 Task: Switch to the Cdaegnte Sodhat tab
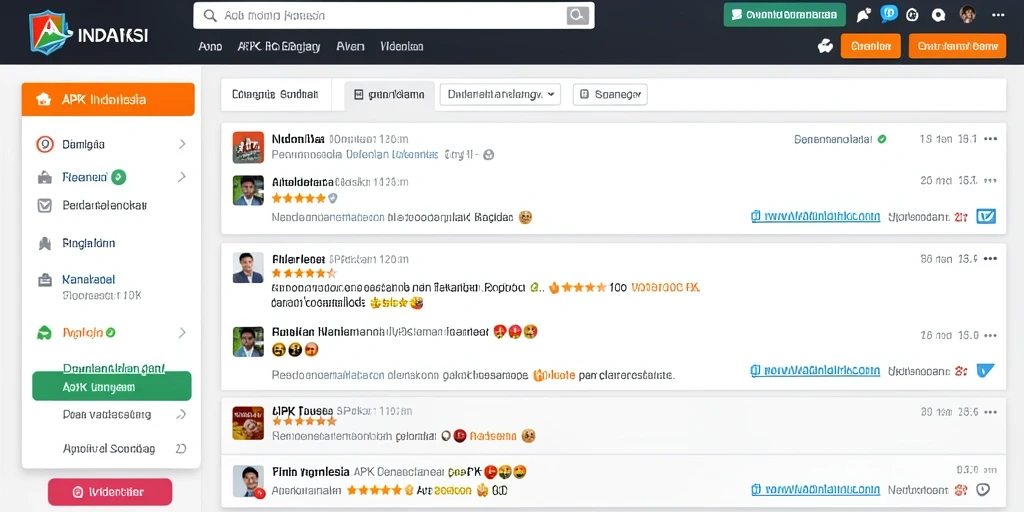tap(275, 94)
